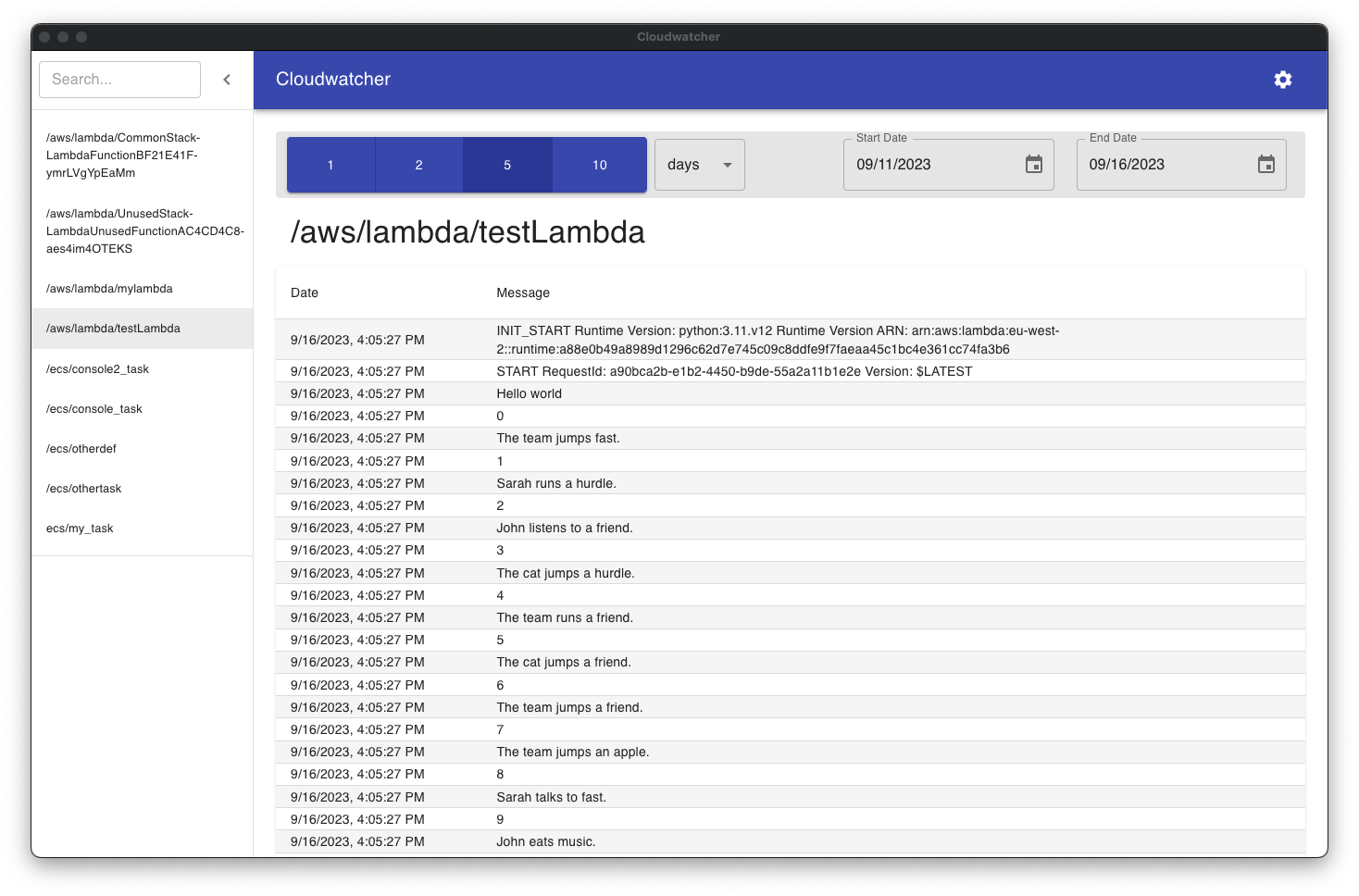Image resolution: width=1359 pixels, height=896 pixels.
Task: Select the 2 time range button
Action: click(418, 165)
